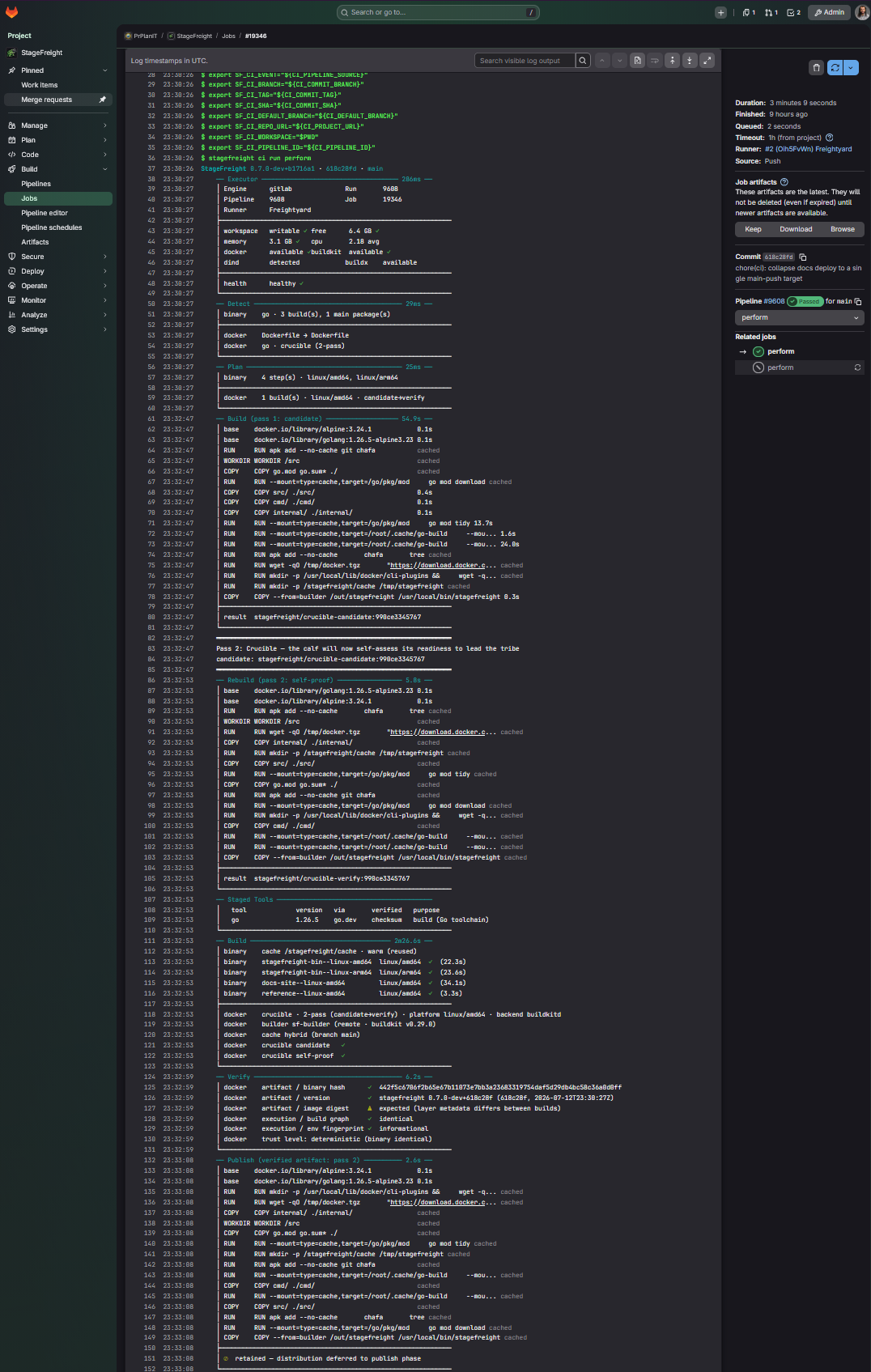Switch log to full screen view

click(707, 61)
